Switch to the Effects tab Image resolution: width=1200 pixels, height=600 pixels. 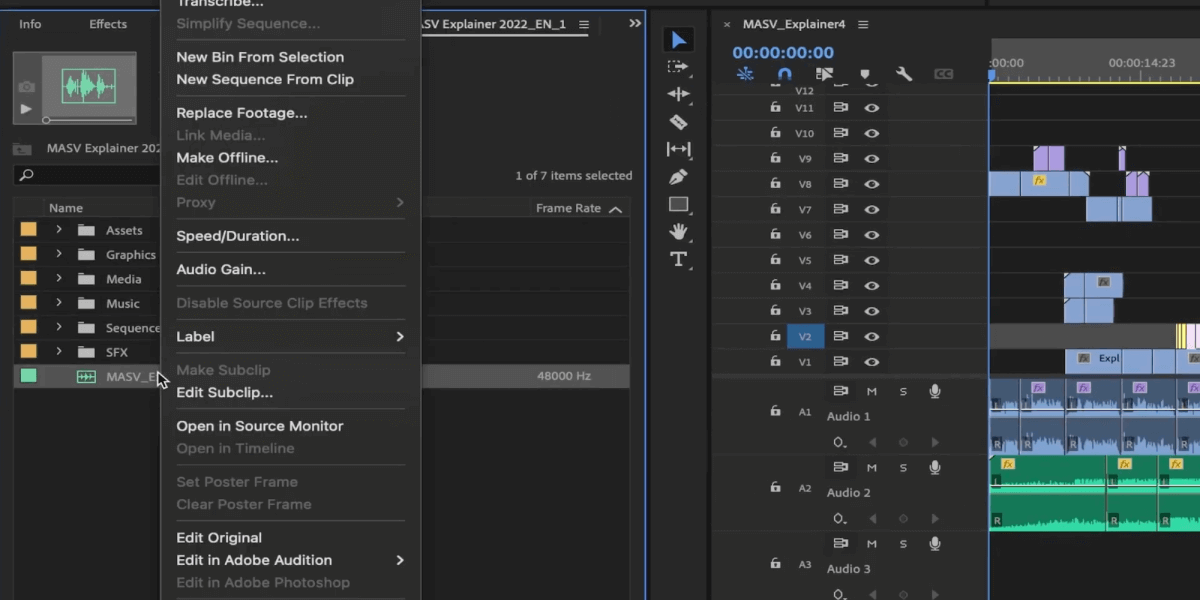click(108, 24)
